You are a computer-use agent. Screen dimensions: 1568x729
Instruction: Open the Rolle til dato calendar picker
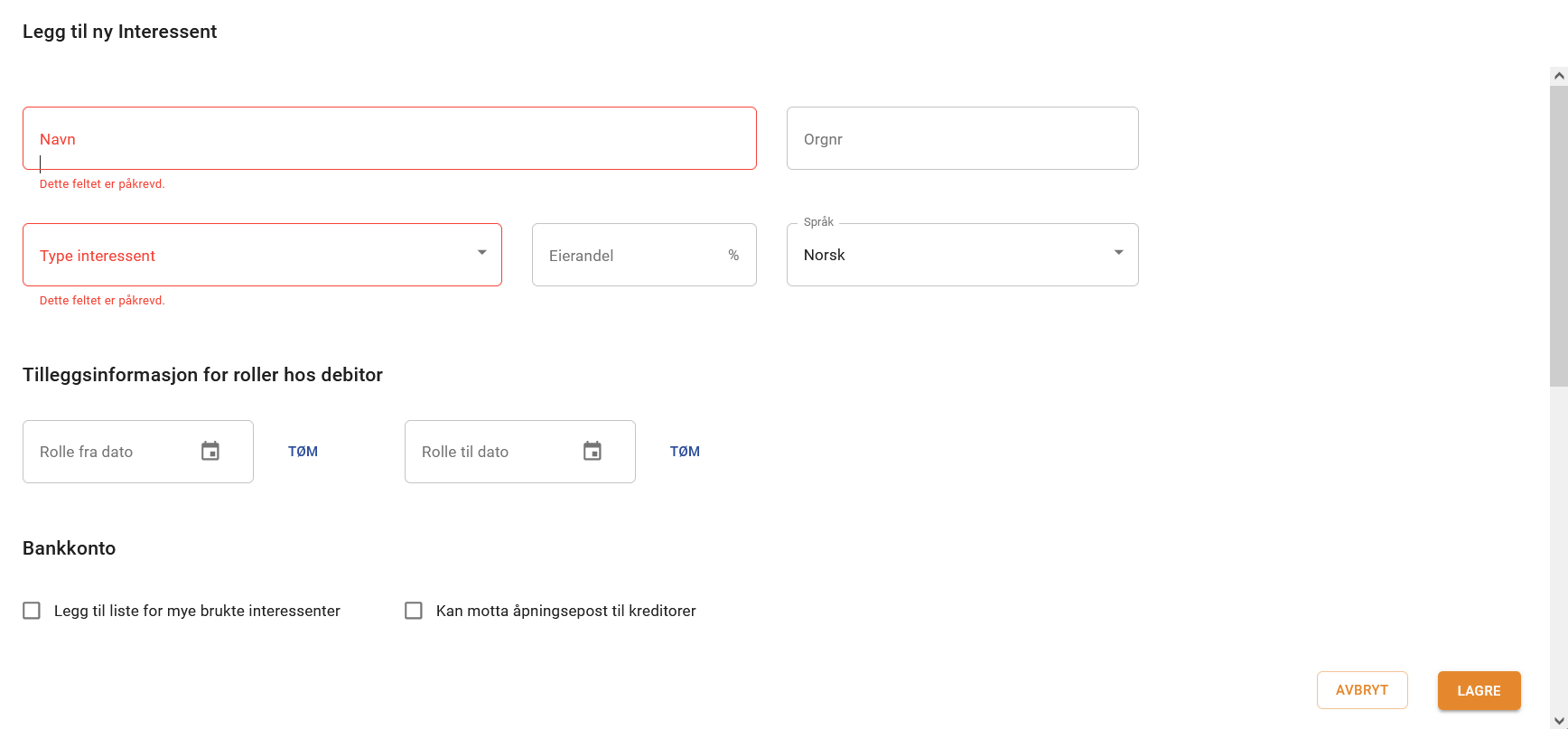(593, 451)
